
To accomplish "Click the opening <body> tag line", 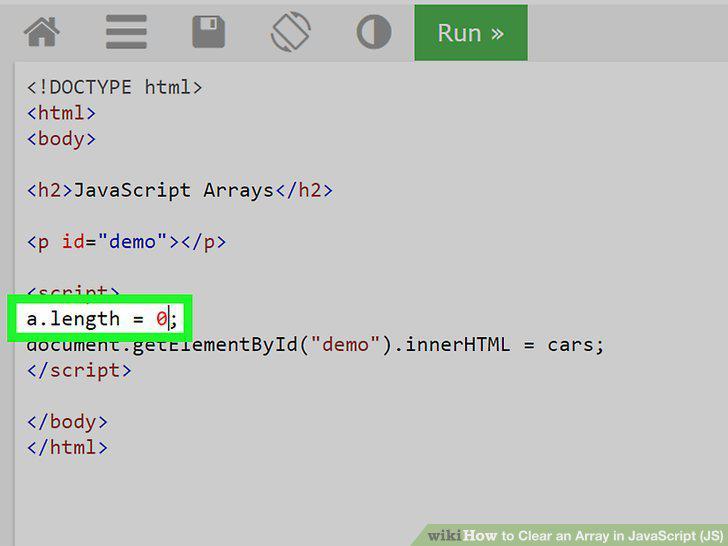I will click(61, 139).
